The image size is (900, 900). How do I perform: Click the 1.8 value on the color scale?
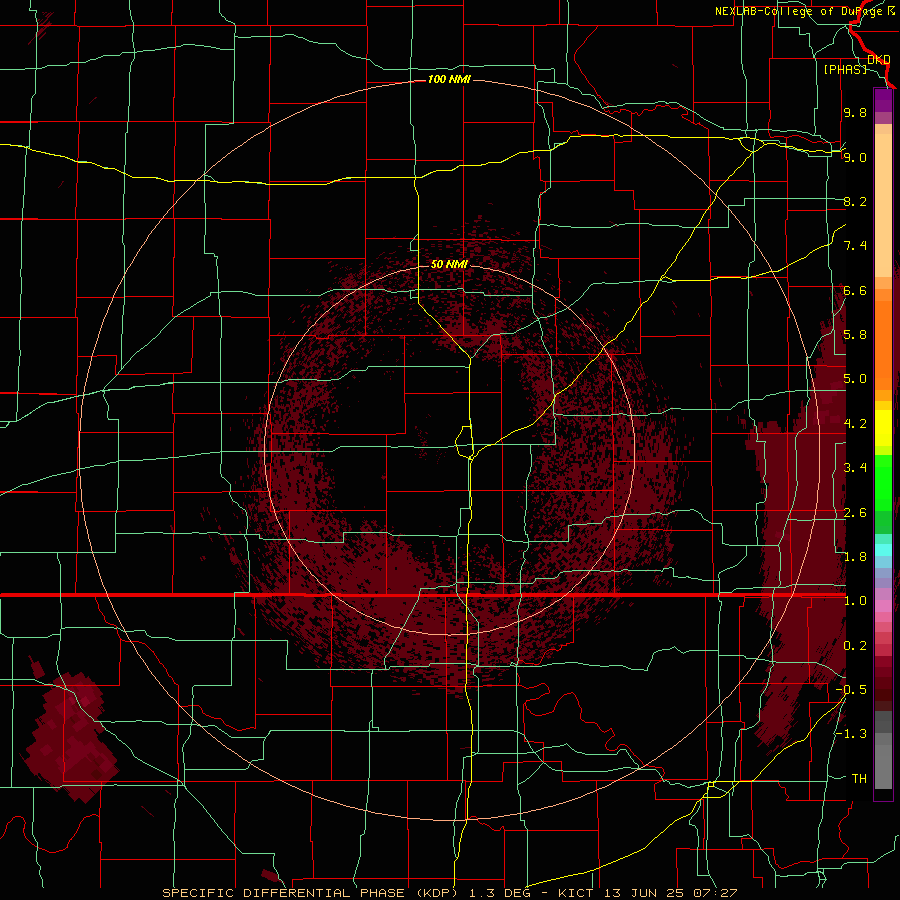point(855,557)
